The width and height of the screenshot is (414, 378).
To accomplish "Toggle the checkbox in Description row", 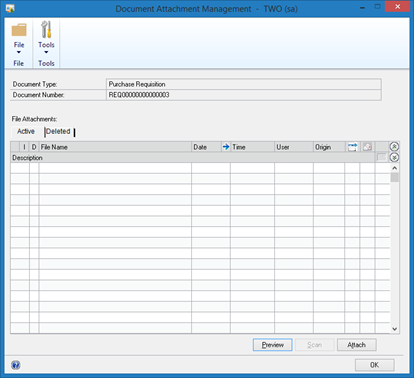I will 381,157.
